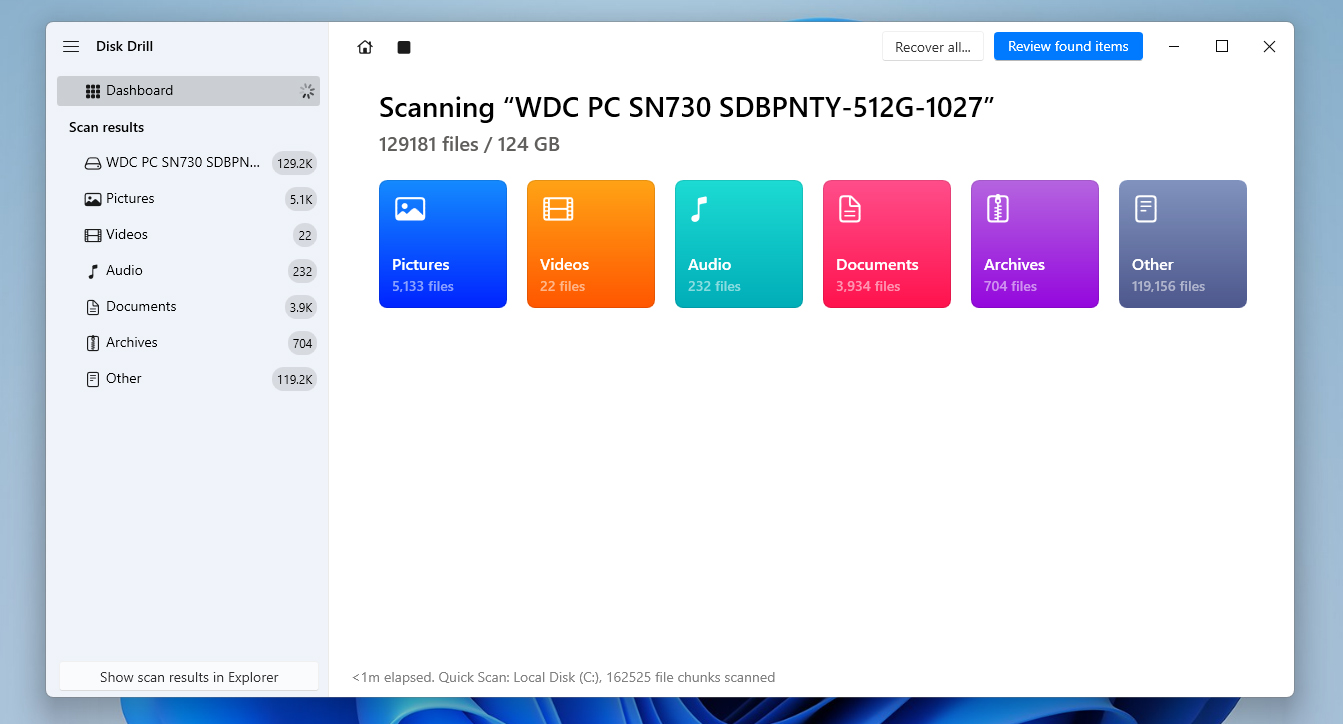Image resolution: width=1343 pixels, height=724 pixels.
Task: Open the blue Pictures card title
Action: (x=421, y=265)
